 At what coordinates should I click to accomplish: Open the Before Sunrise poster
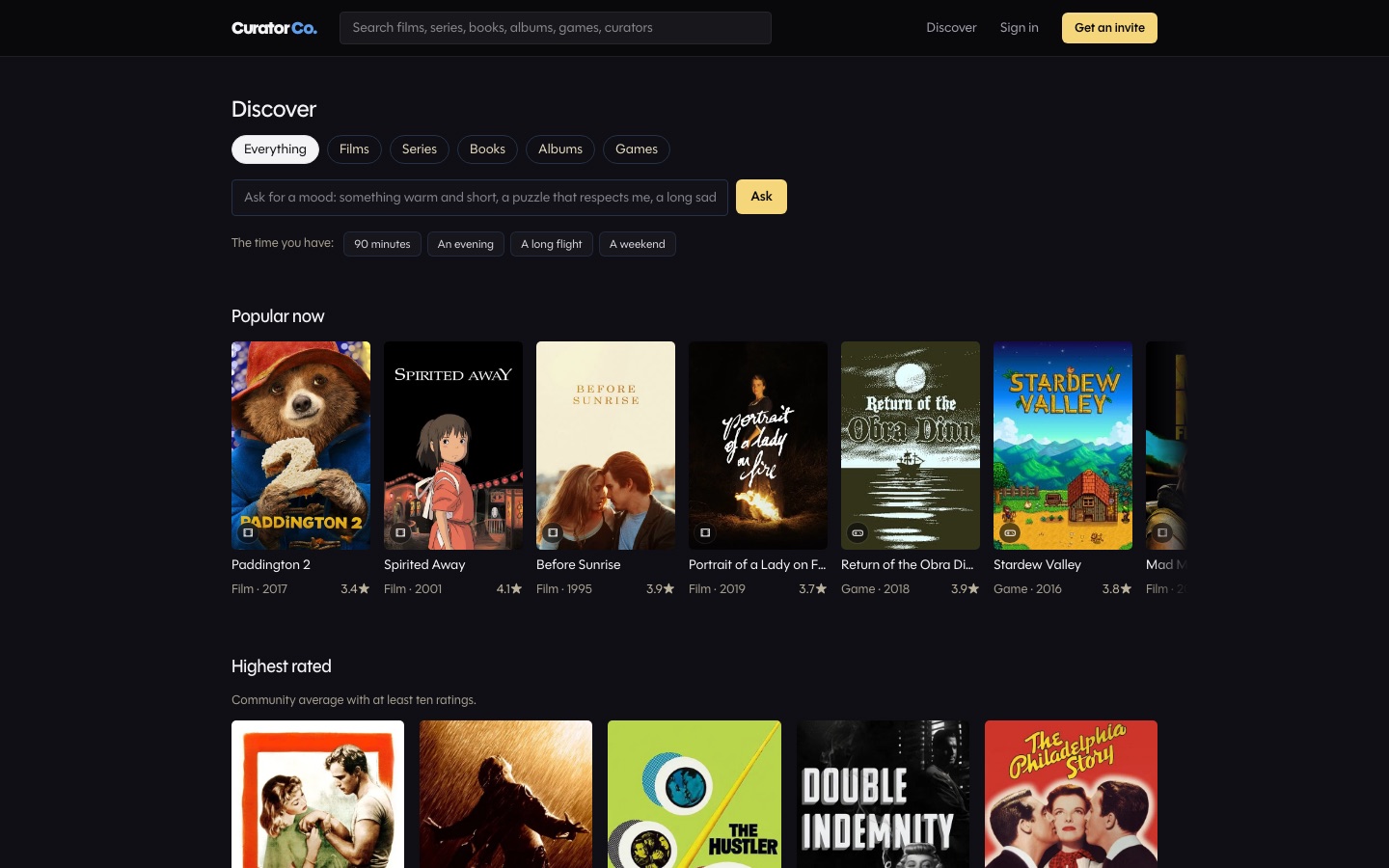tap(606, 446)
